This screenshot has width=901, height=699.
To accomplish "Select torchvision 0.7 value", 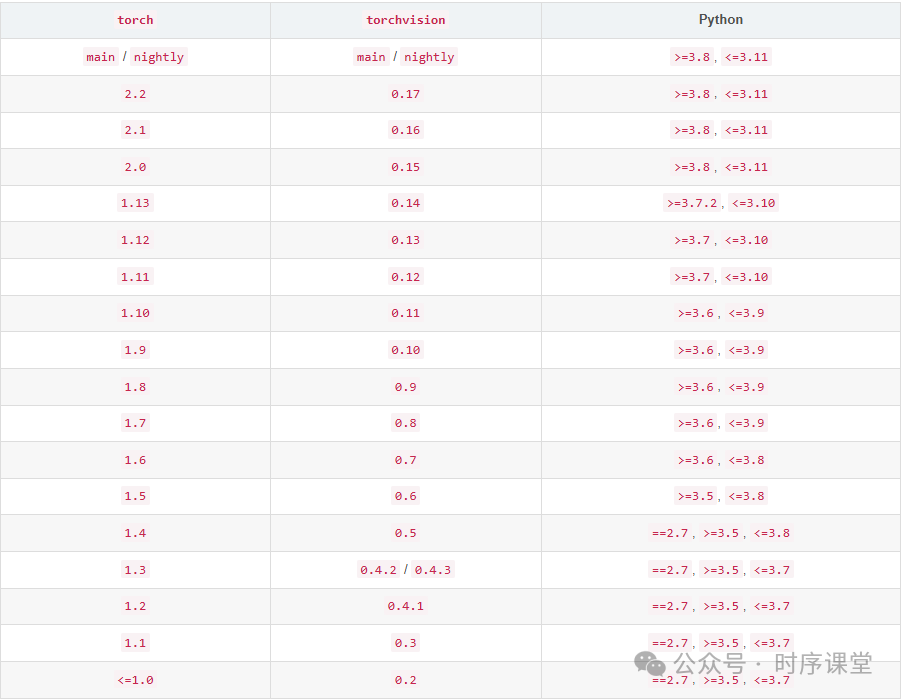I will click(x=406, y=460).
